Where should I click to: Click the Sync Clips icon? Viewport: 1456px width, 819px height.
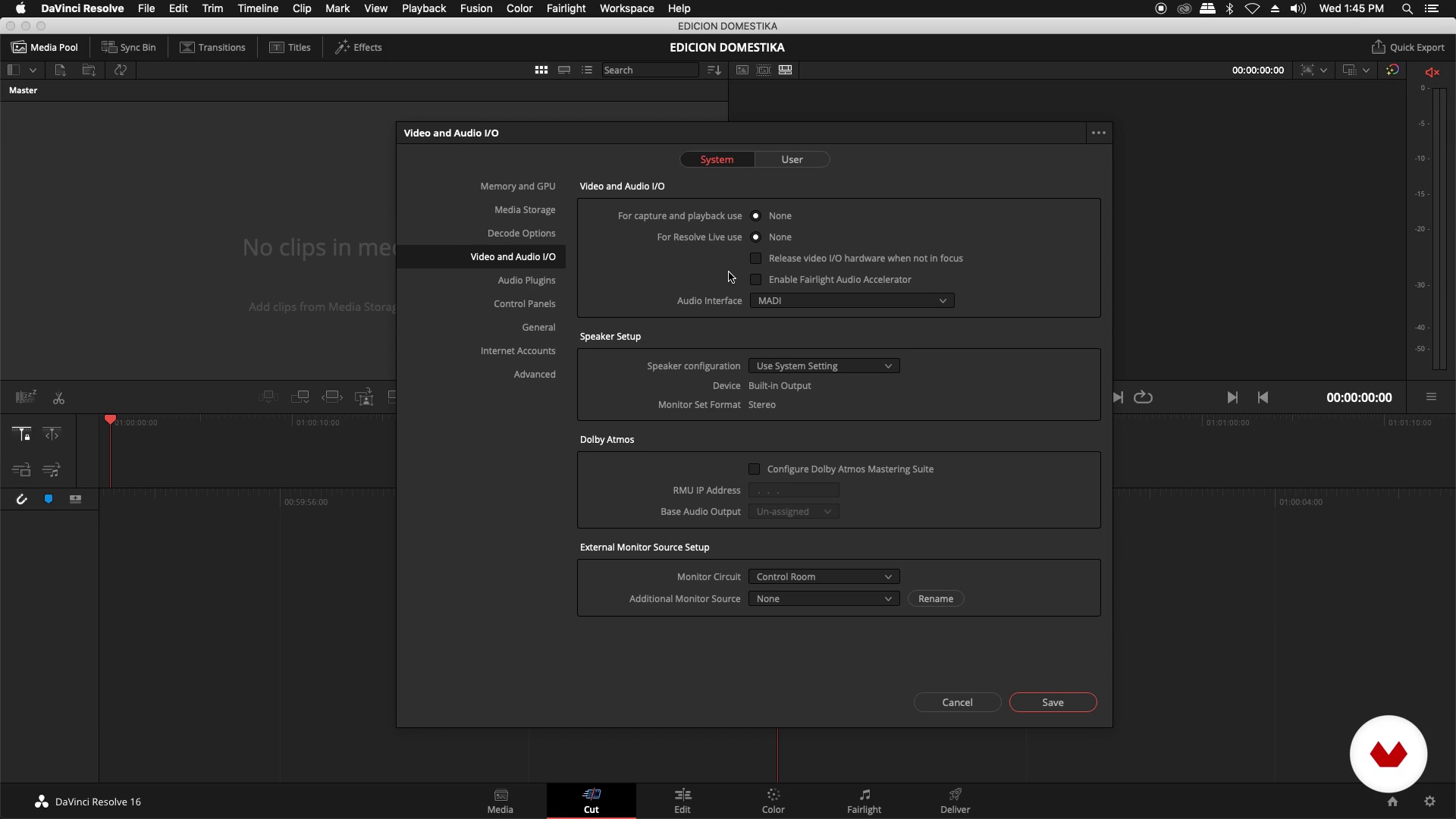121,70
